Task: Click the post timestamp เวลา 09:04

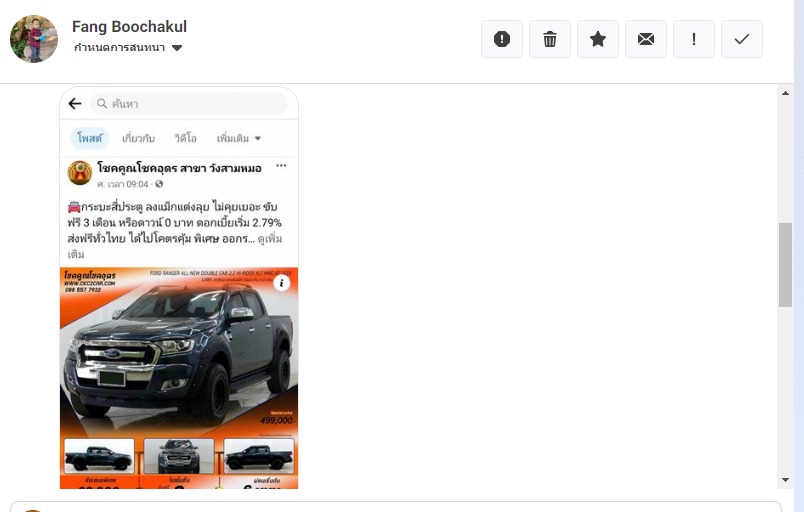Action: click(123, 184)
